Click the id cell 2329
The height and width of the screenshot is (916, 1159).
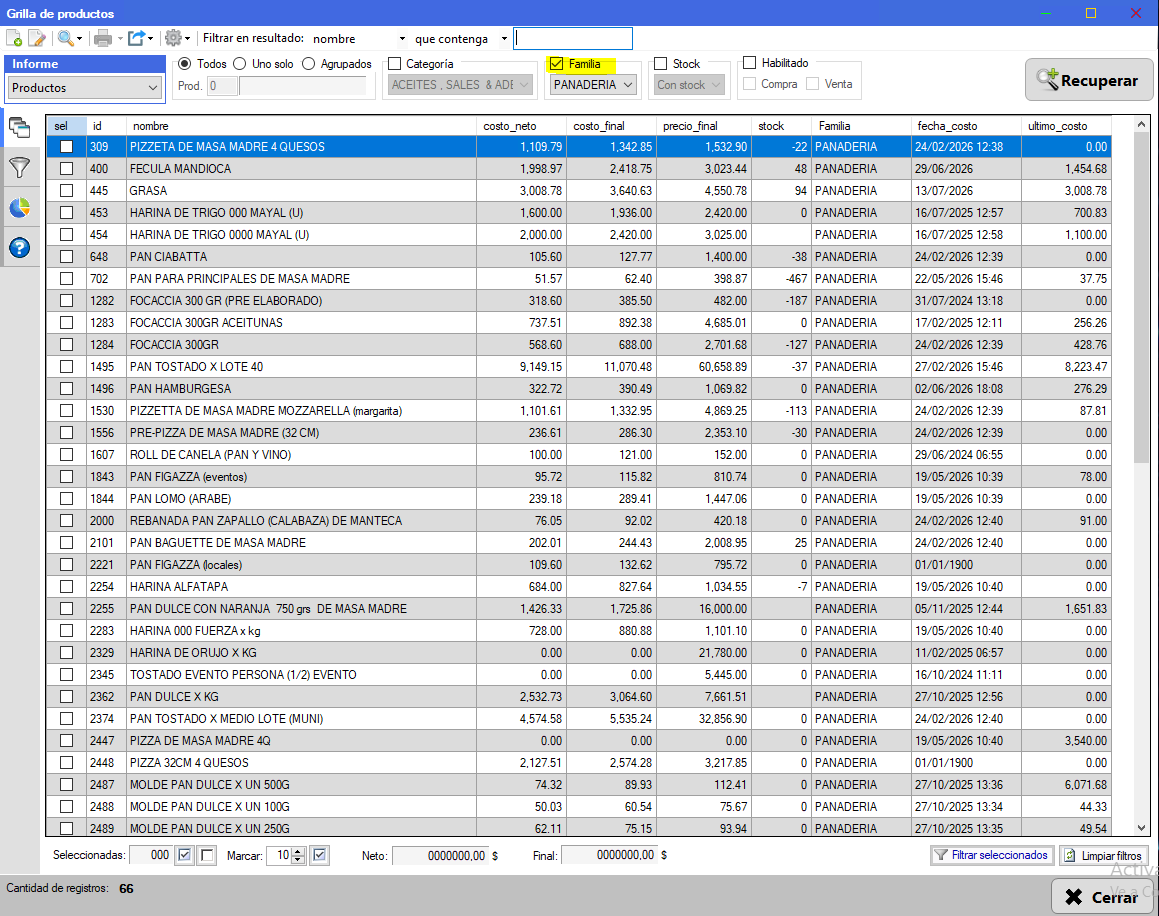106,653
